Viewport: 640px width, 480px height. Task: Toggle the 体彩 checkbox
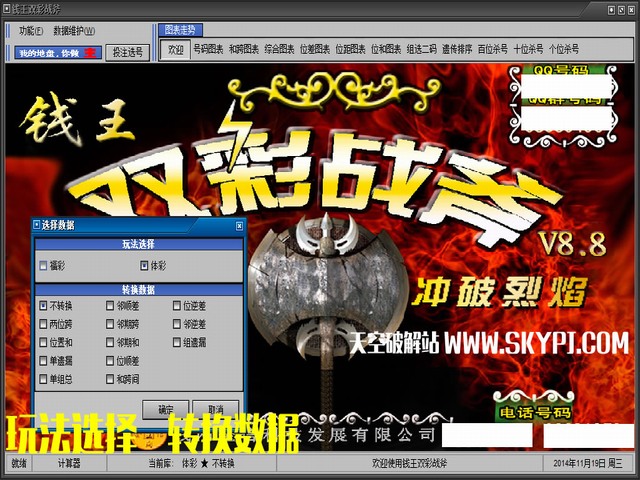tap(144, 266)
